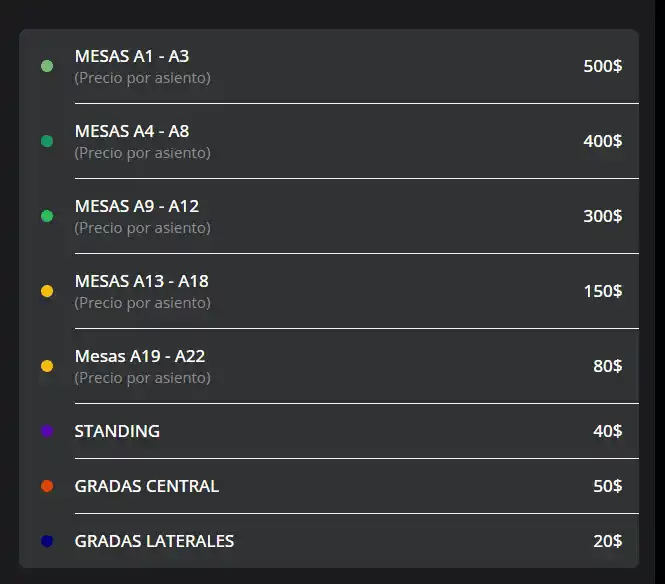This screenshot has width=665, height=584.
Task: Click the yellow dot beside MESAS A13 - A18
Action: click(47, 291)
